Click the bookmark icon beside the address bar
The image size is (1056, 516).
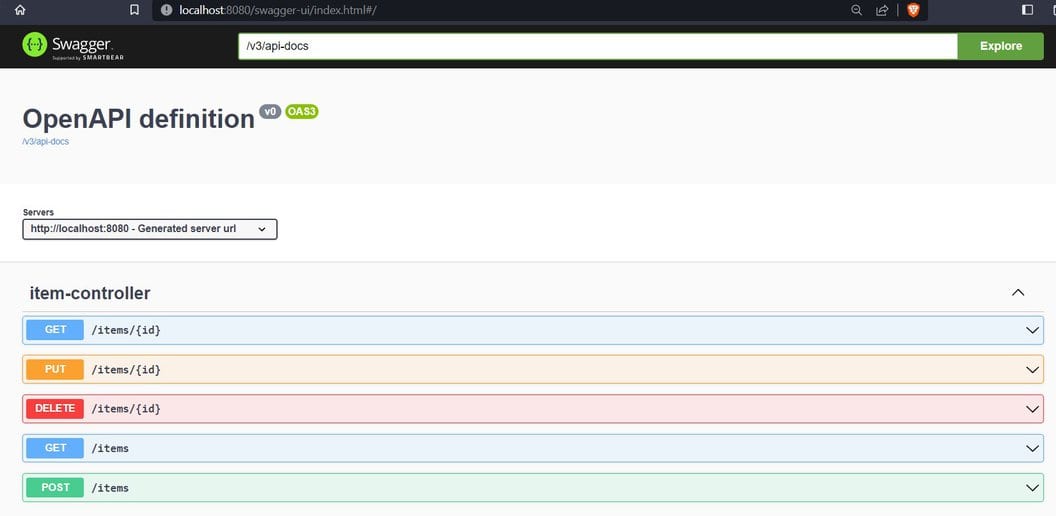pos(135,10)
